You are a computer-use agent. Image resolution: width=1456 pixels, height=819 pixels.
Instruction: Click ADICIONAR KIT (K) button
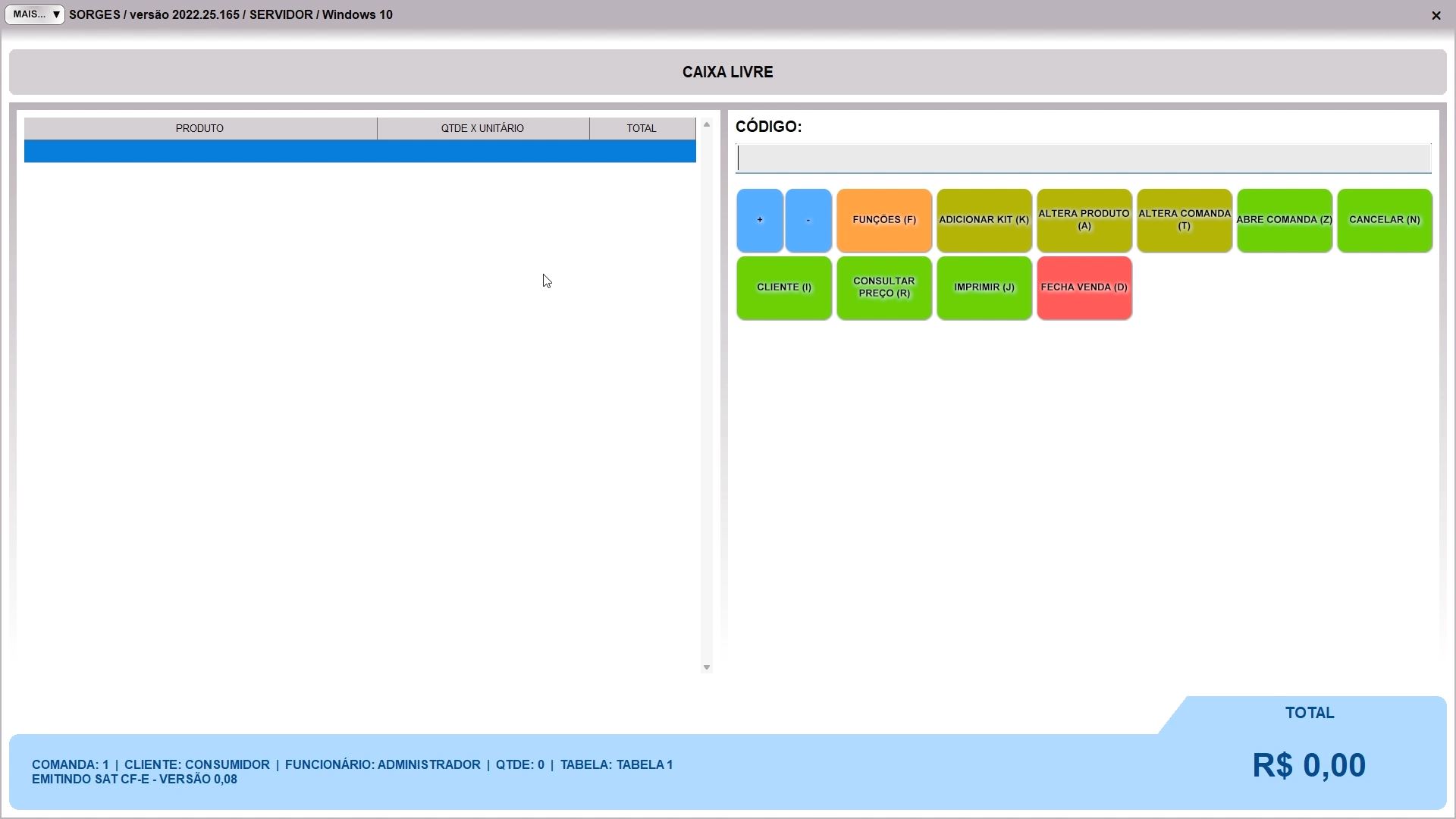click(984, 220)
